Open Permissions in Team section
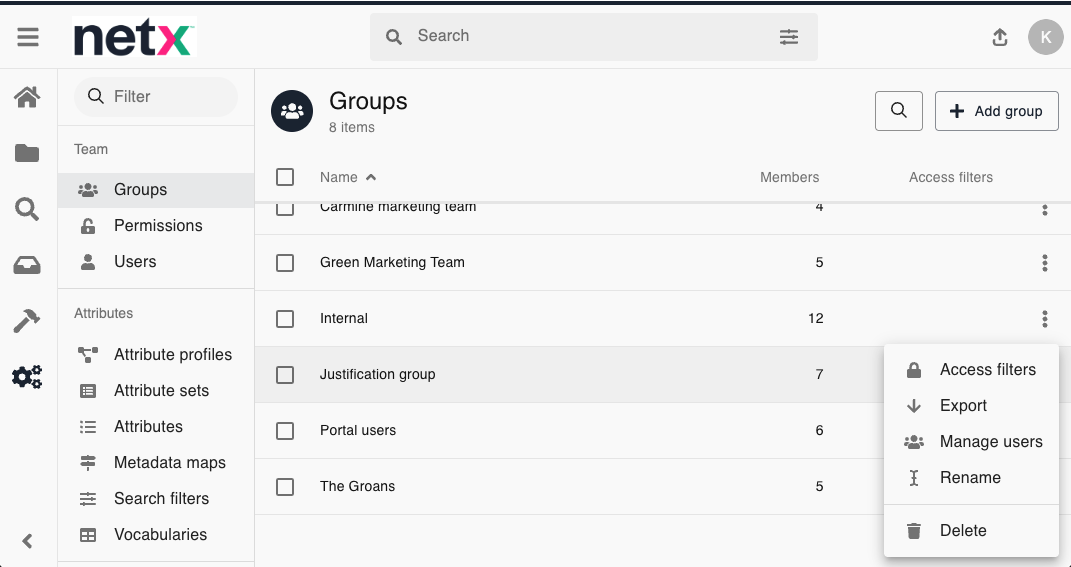This screenshot has height=567, width=1071. pos(157,226)
